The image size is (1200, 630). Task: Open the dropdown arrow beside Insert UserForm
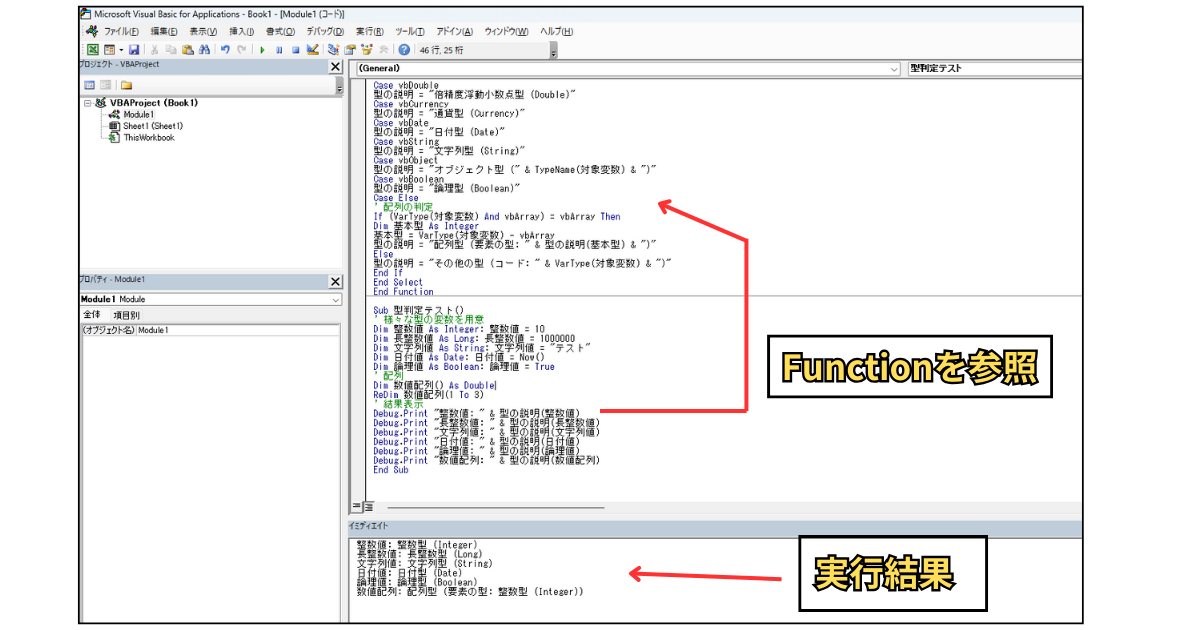tap(121, 49)
